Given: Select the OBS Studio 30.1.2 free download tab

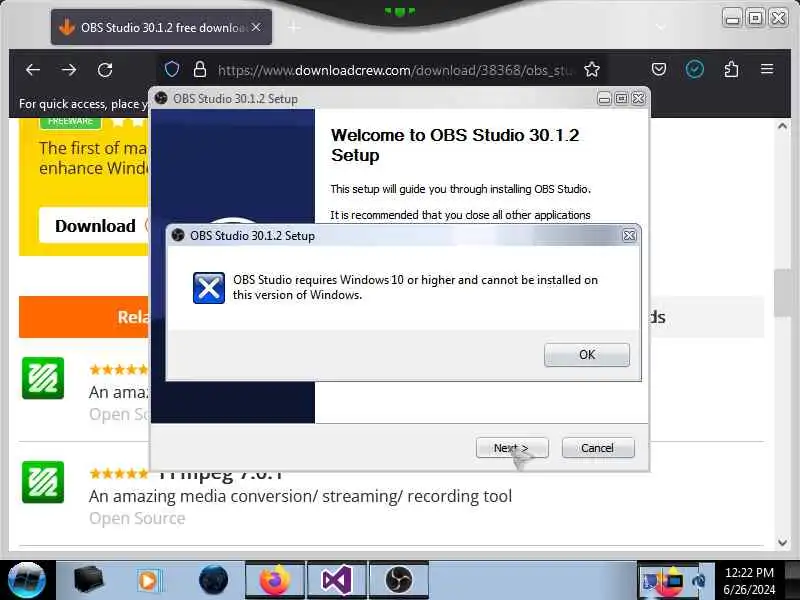Looking at the screenshot, I should (161, 28).
